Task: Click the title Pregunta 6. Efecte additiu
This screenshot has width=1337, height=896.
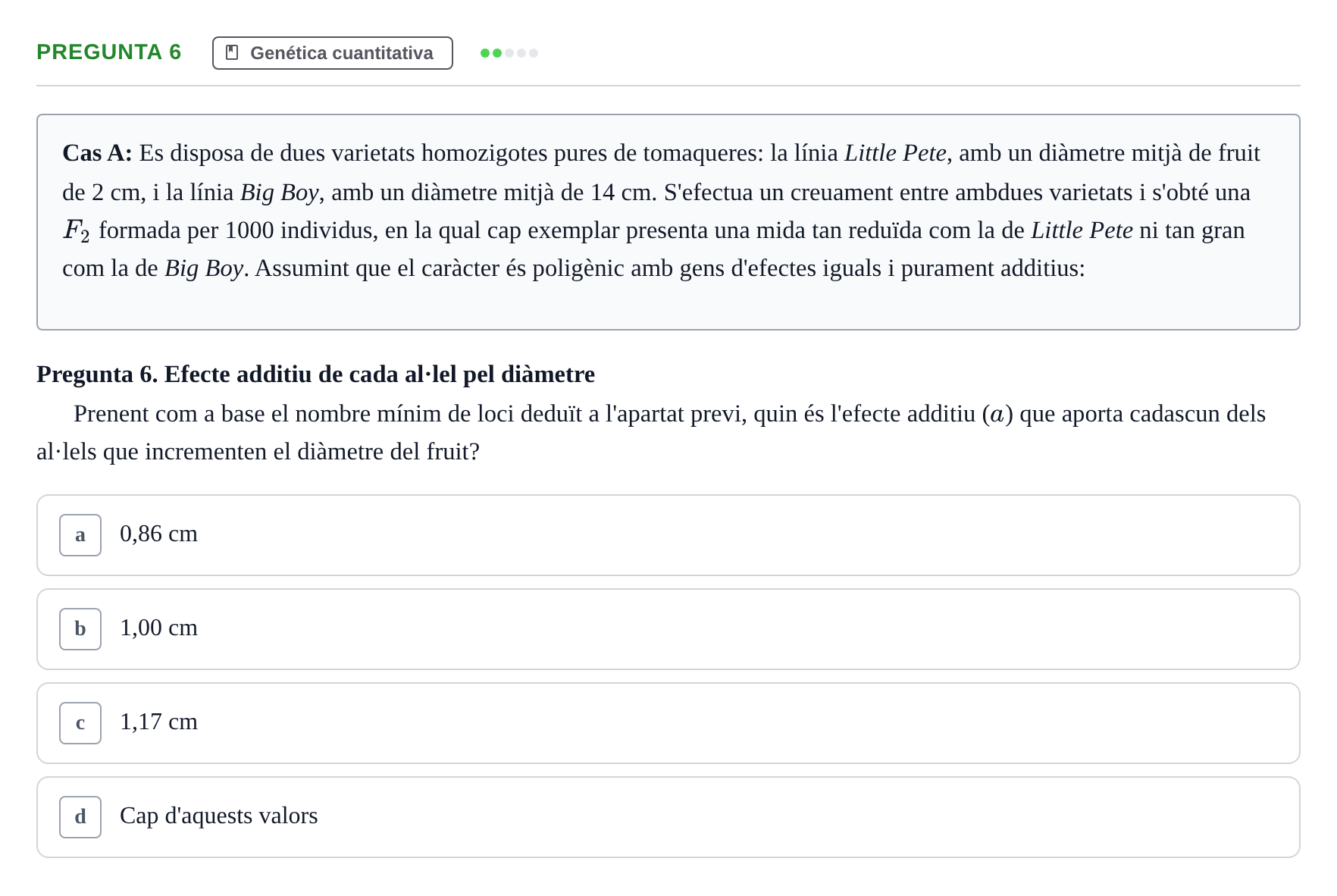Action: click(315, 374)
